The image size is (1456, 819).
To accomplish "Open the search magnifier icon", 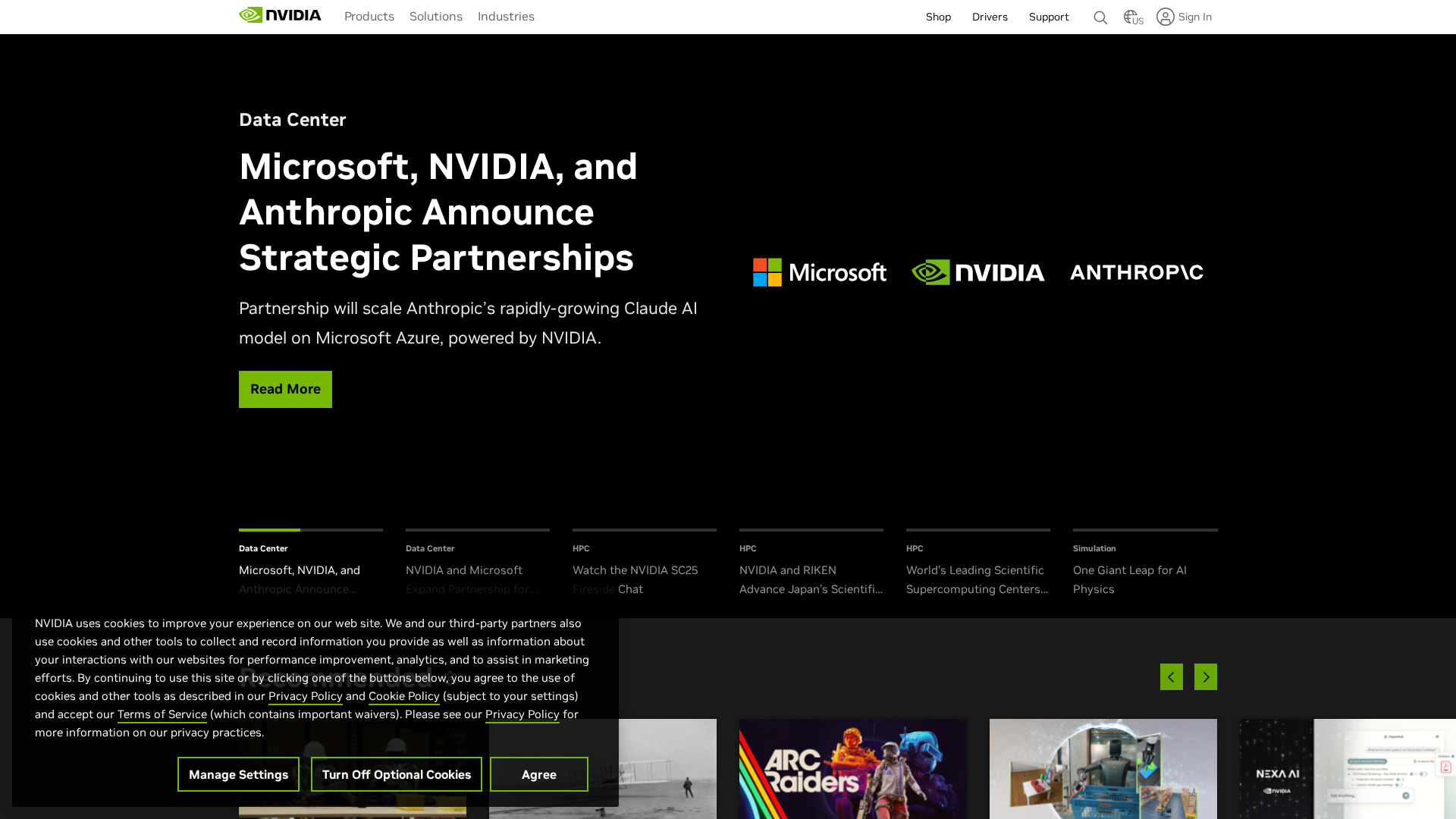I will pyautogui.click(x=1100, y=17).
